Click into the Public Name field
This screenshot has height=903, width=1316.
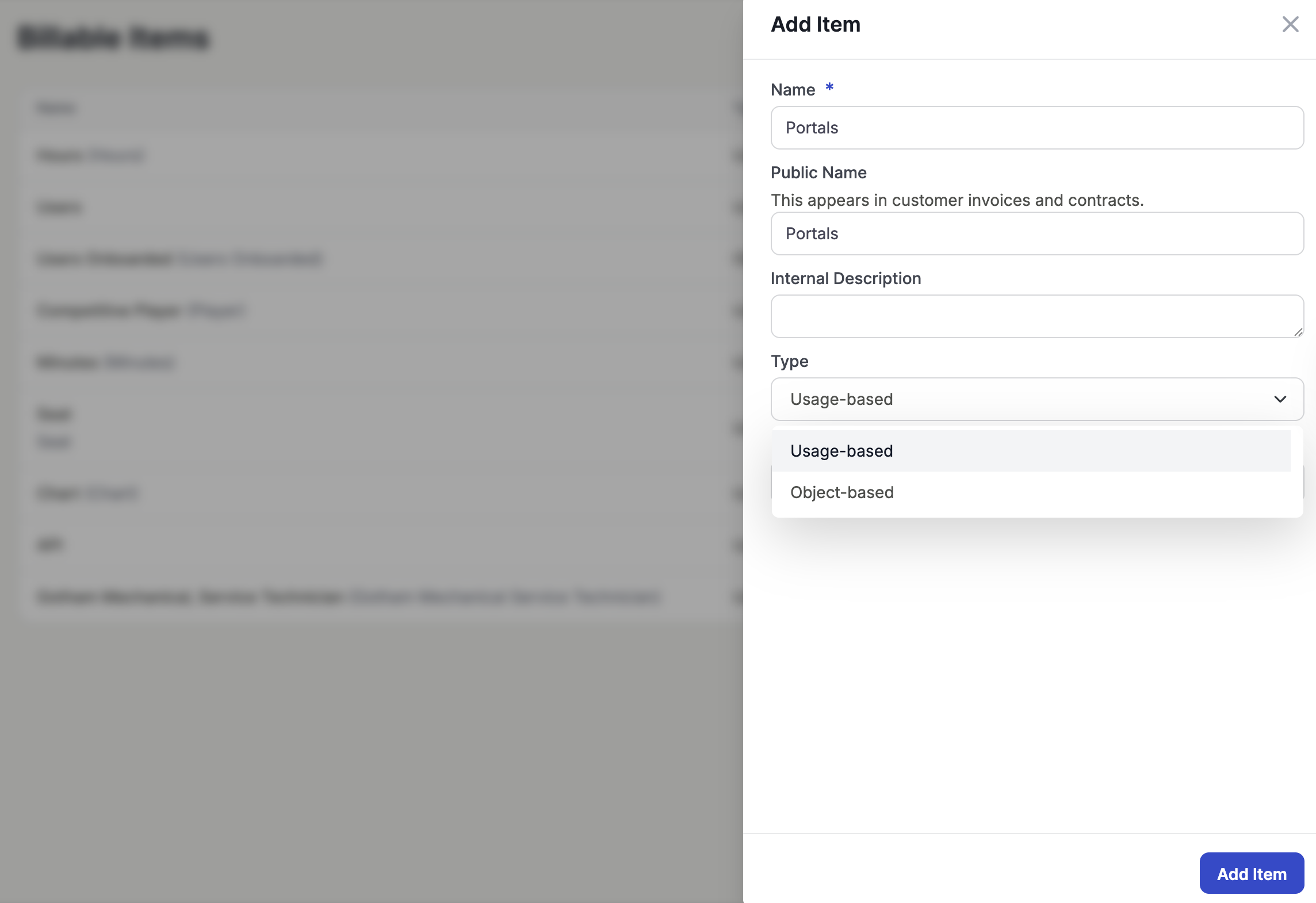[x=1036, y=234]
